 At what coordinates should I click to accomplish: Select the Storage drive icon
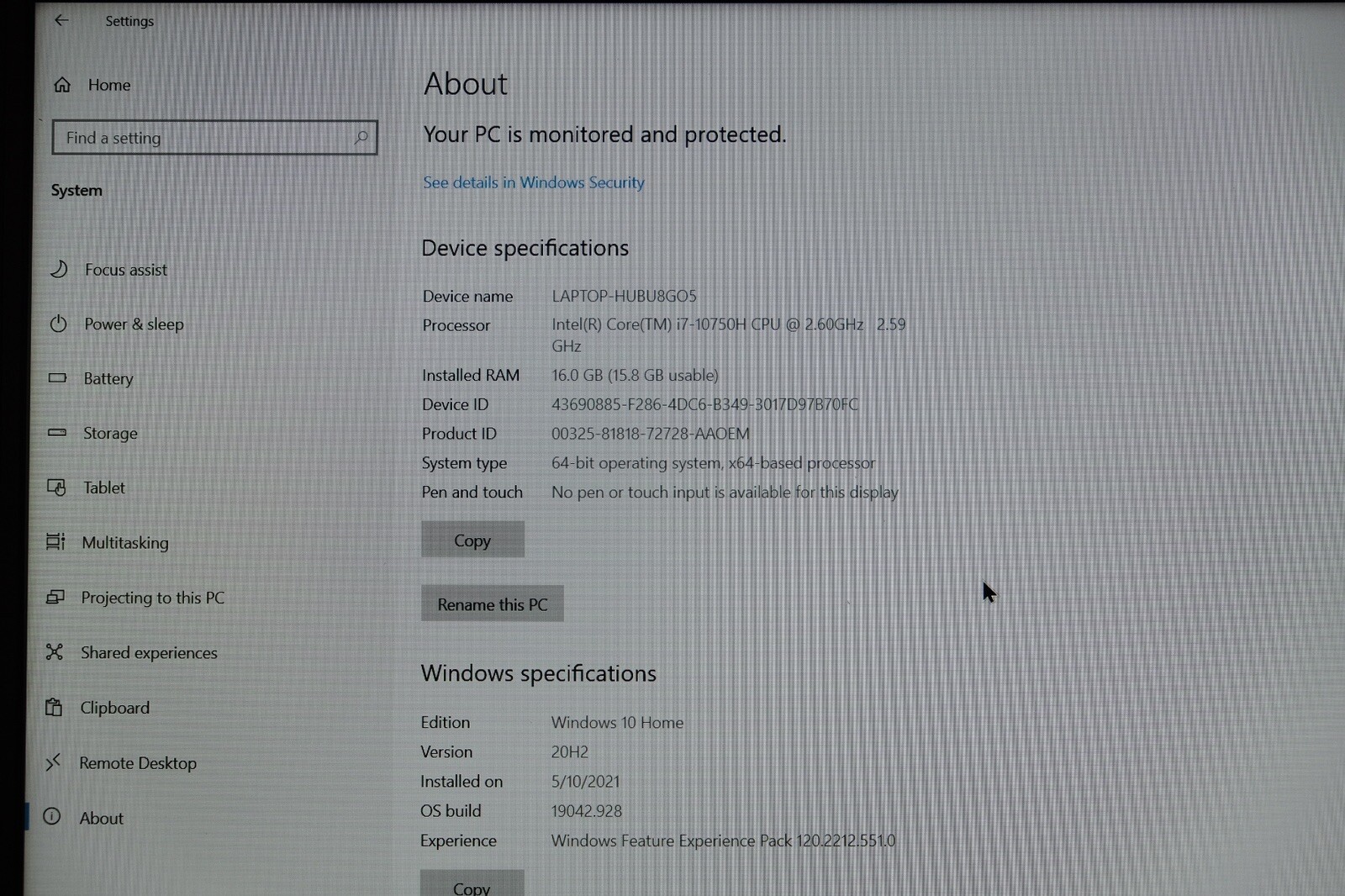57,433
